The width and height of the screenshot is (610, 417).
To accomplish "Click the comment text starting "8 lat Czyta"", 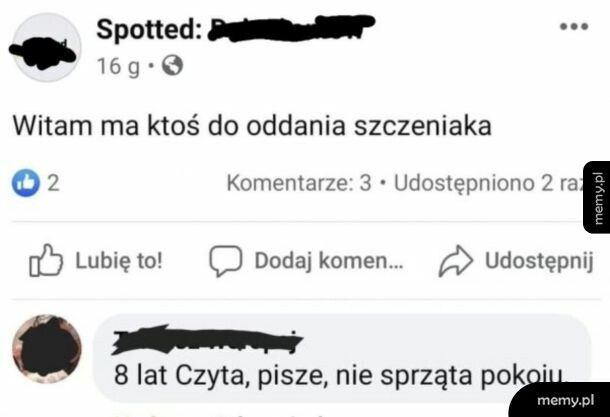I will point(340,378).
